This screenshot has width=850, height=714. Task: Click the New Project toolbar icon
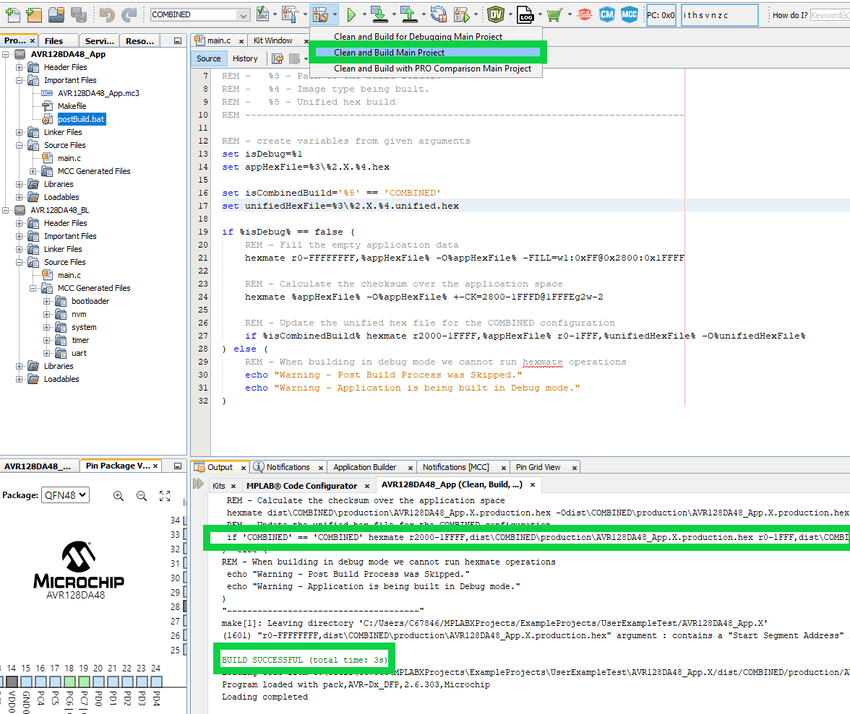[33, 15]
